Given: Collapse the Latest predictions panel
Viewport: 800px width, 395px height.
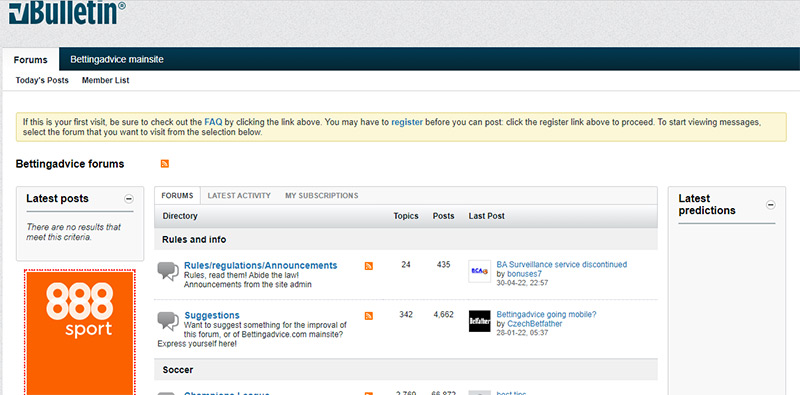Looking at the screenshot, I should click(x=771, y=205).
